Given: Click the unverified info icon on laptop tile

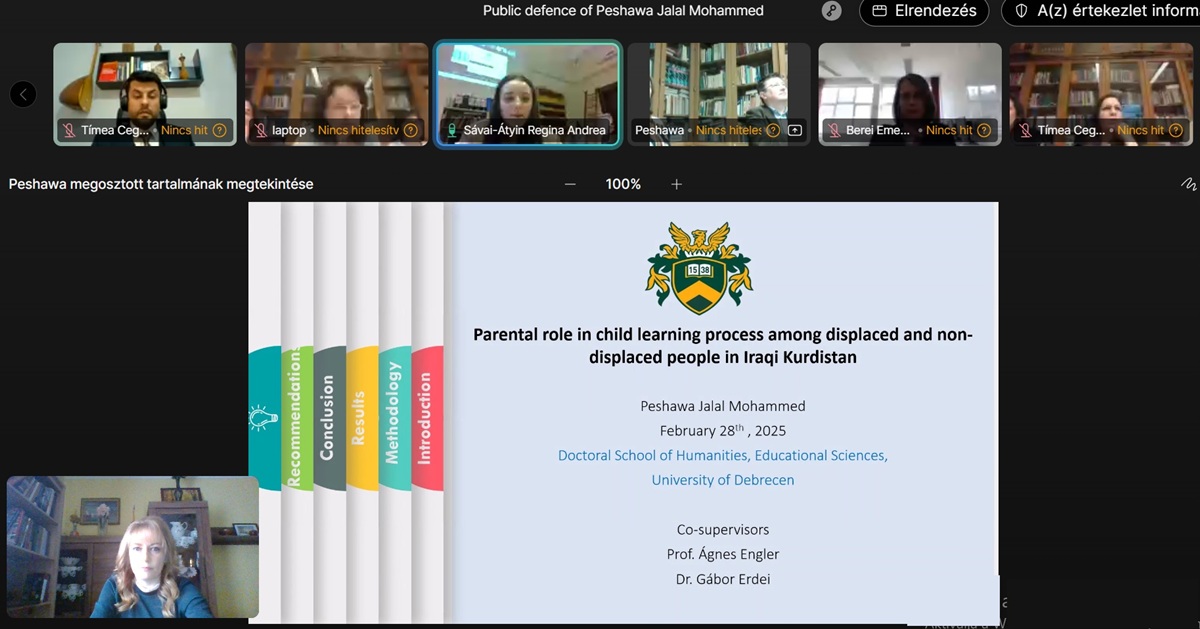Looking at the screenshot, I should click(410, 130).
